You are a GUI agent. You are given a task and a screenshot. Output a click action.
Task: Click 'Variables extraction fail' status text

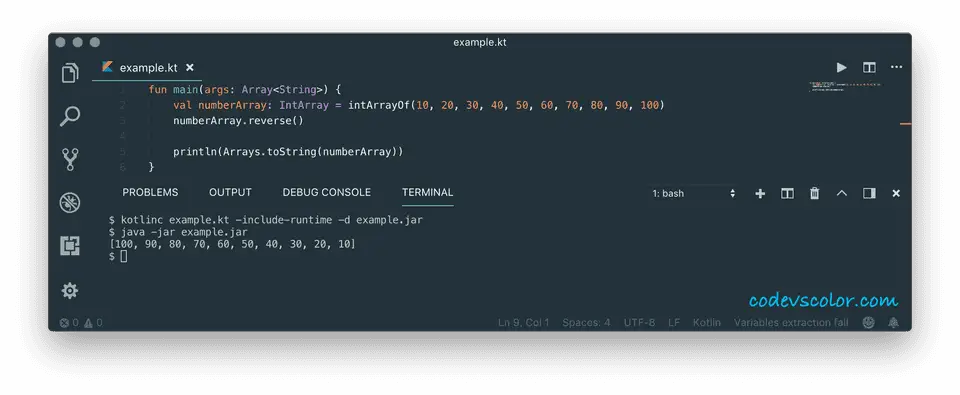[x=791, y=323]
